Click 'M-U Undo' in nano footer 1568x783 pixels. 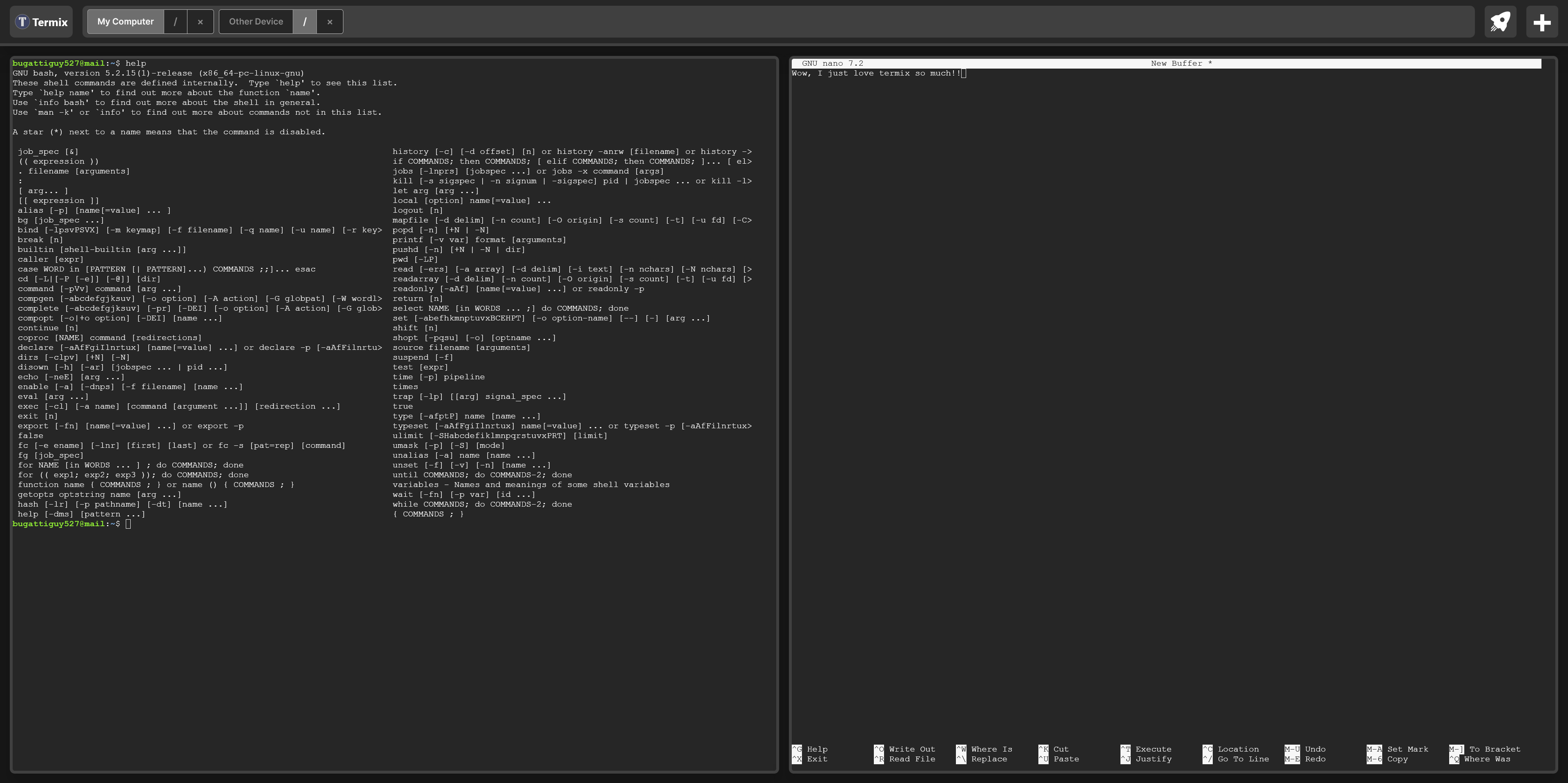point(1305,749)
